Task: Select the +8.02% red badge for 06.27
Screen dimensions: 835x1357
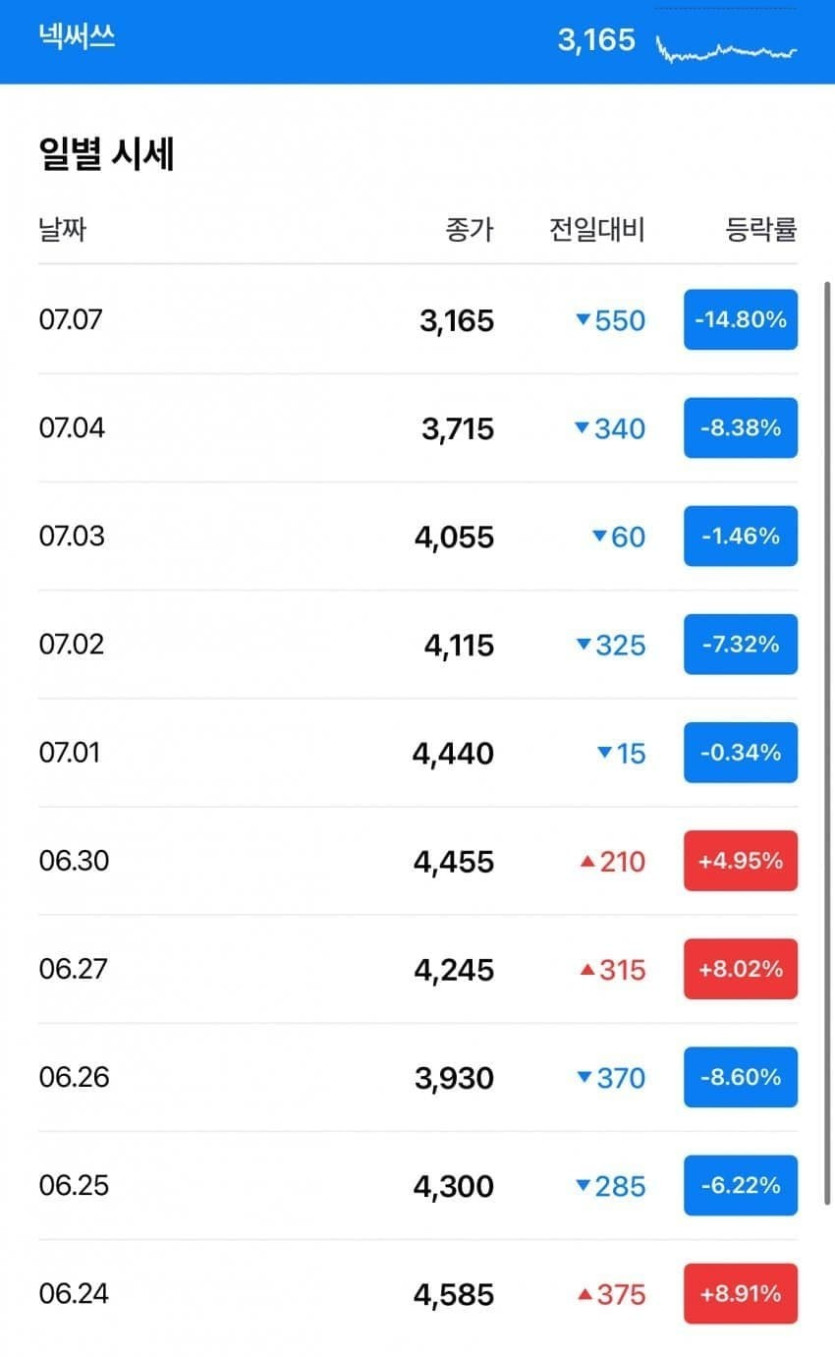Action: pos(740,968)
